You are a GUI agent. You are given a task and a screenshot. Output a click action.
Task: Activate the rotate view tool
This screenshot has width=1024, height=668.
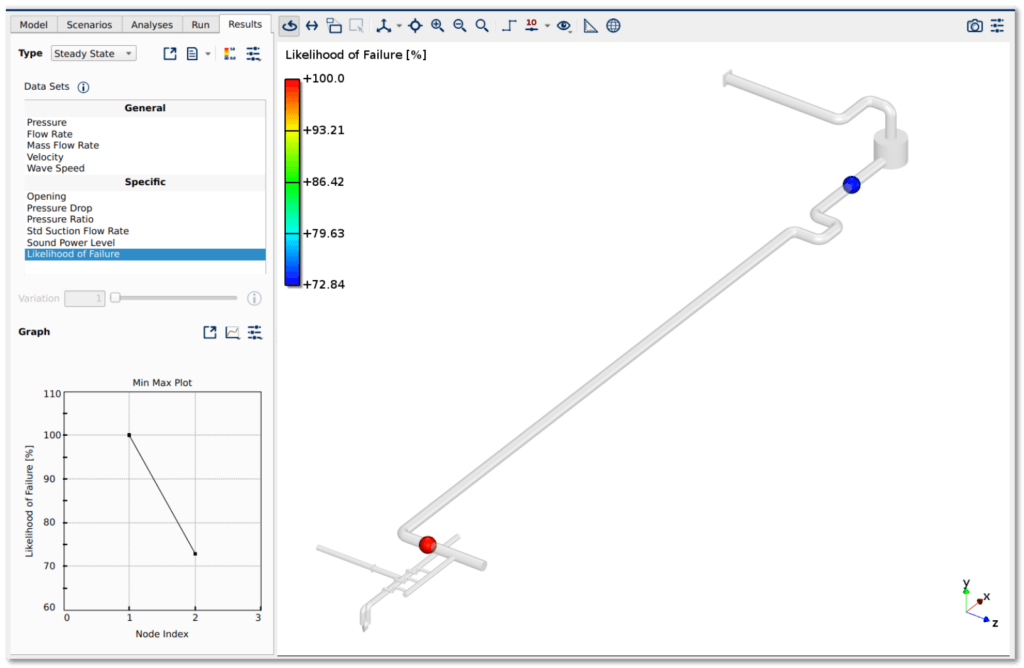click(289, 26)
